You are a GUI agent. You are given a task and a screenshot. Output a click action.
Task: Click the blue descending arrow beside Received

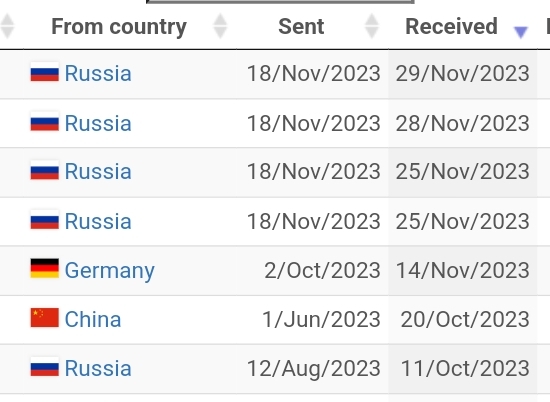pyautogui.click(x=521, y=32)
